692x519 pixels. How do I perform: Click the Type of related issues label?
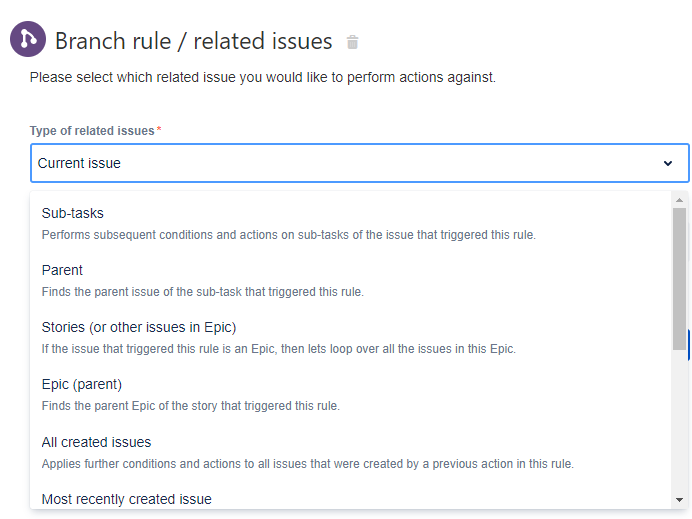(92, 131)
